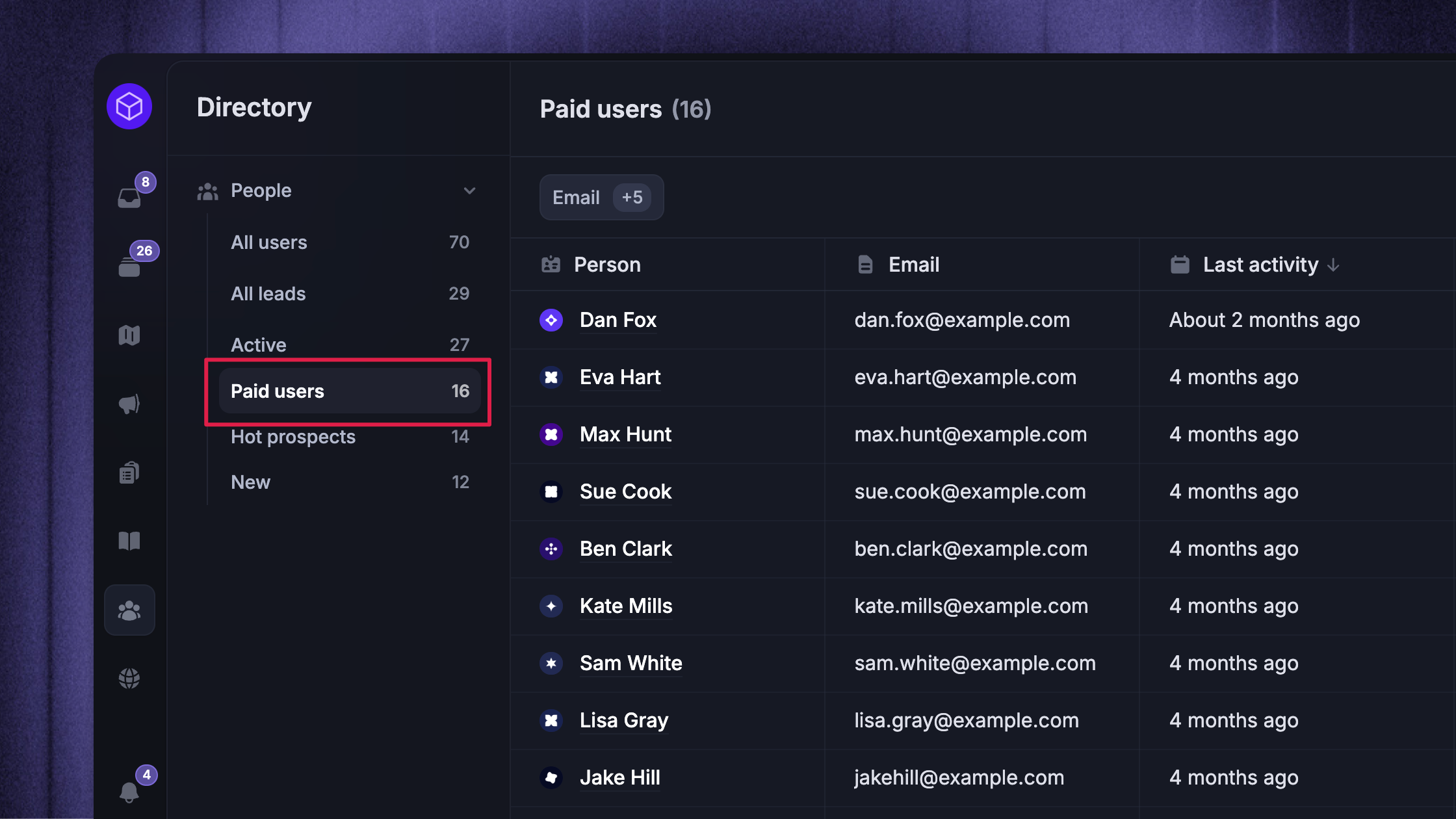Open the clipboard documents icon in the sidebar
1456x819 pixels.
click(x=129, y=473)
